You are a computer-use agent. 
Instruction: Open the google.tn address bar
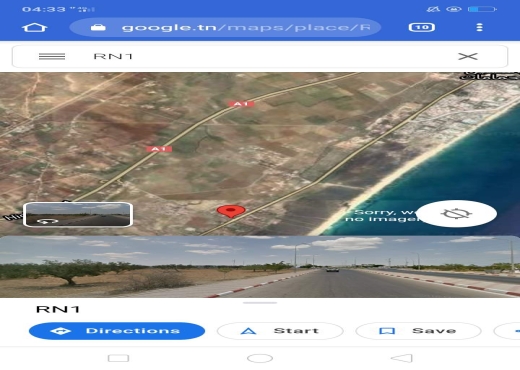[225, 27]
